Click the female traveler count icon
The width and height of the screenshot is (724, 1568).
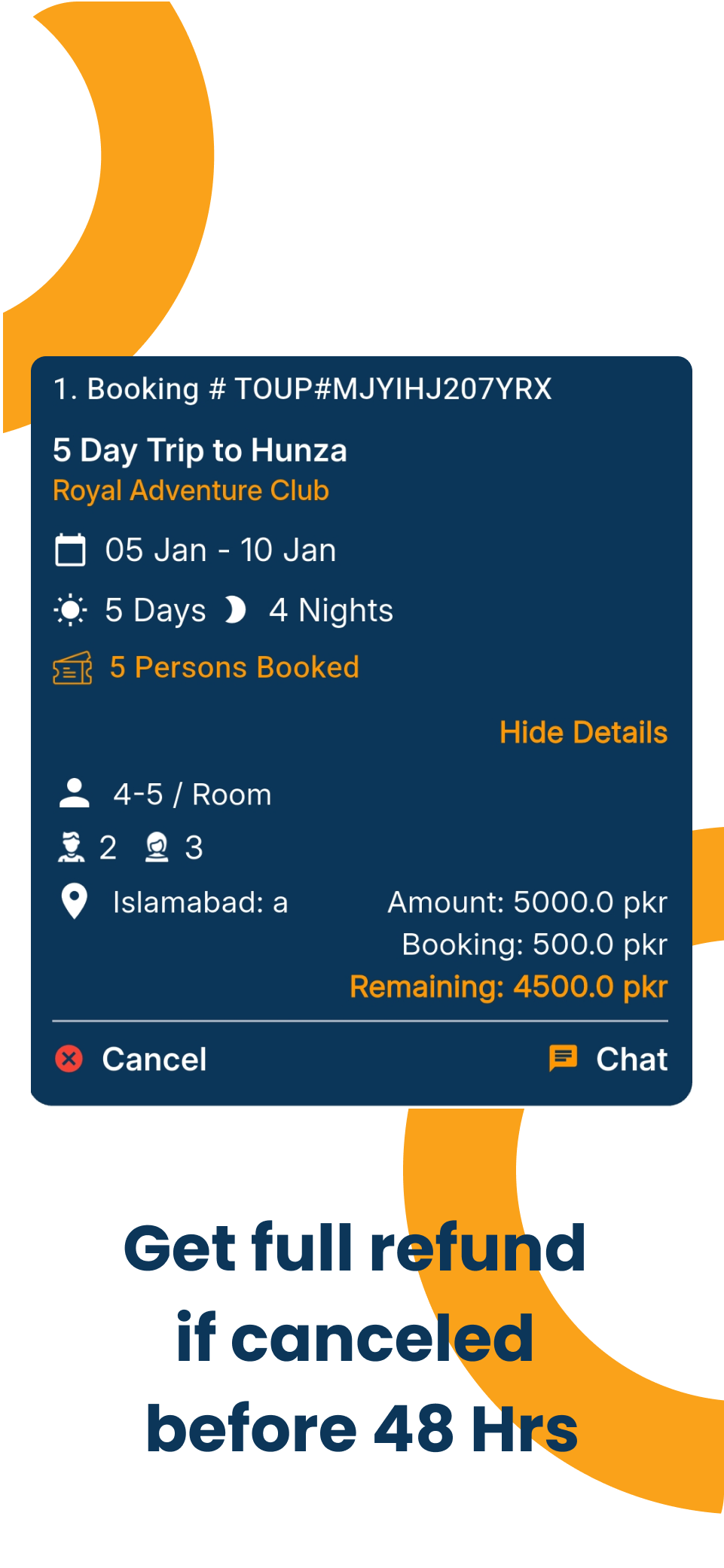pos(157,847)
